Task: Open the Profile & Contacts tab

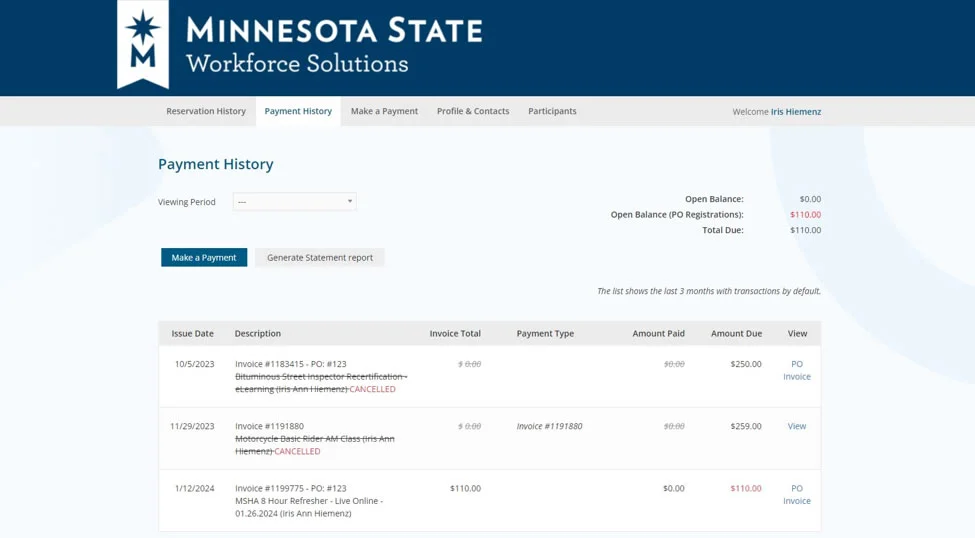Action: click(x=473, y=111)
